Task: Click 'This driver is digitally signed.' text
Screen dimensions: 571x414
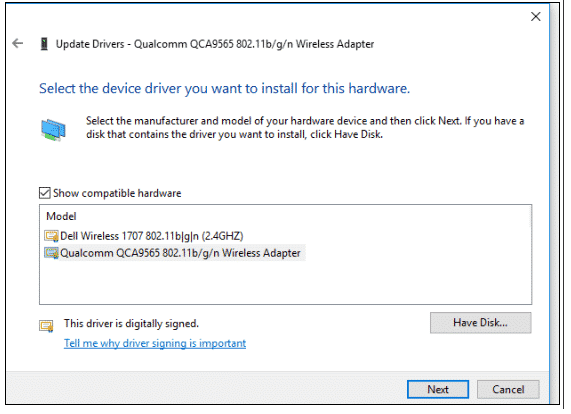Action: click(131, 323)
